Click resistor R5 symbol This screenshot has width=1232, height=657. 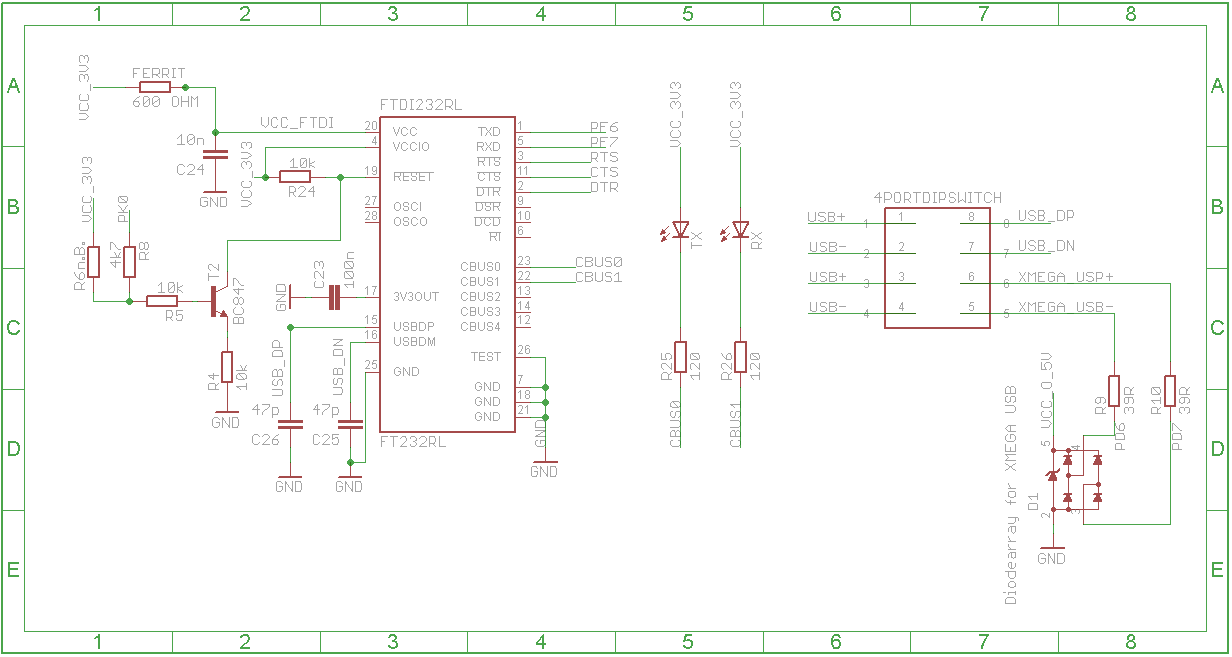coord(163,301)
